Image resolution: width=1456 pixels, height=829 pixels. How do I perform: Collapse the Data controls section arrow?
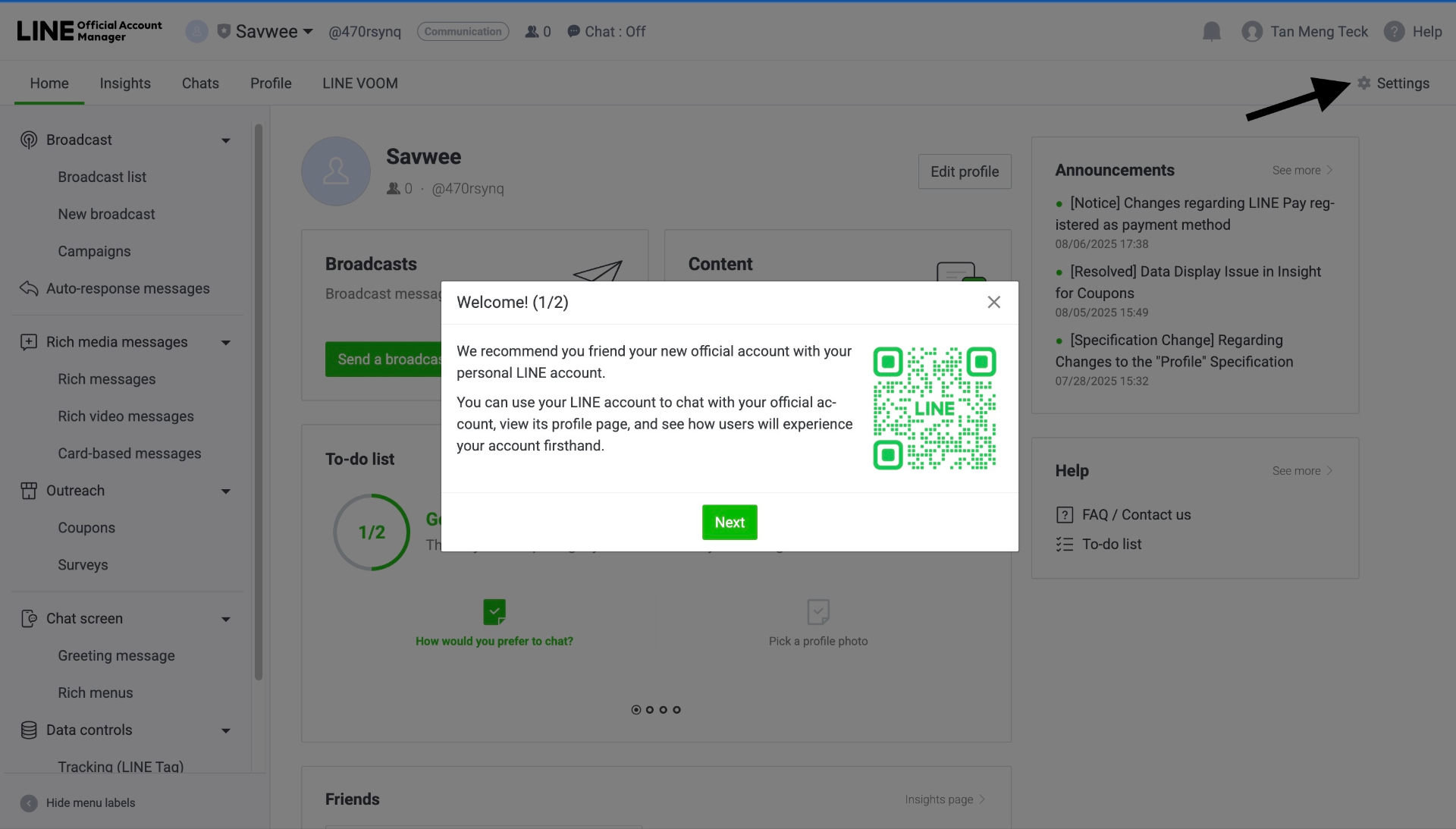[226, 730]
